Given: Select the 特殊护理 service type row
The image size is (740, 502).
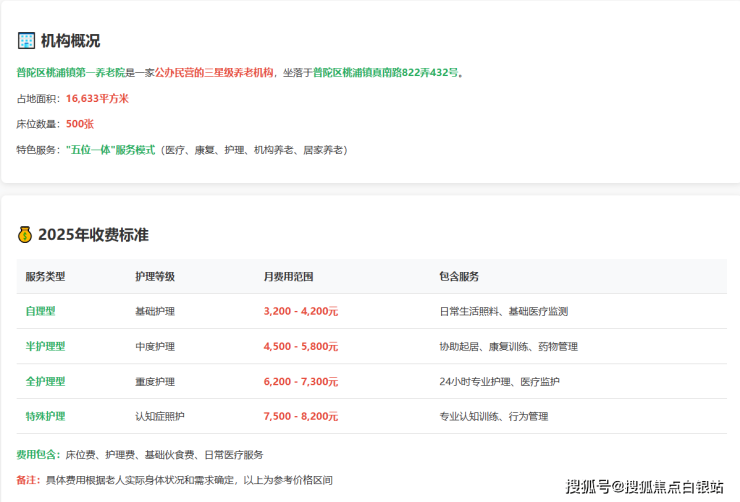Looking at the screenshot, I should tap(45, 417).
